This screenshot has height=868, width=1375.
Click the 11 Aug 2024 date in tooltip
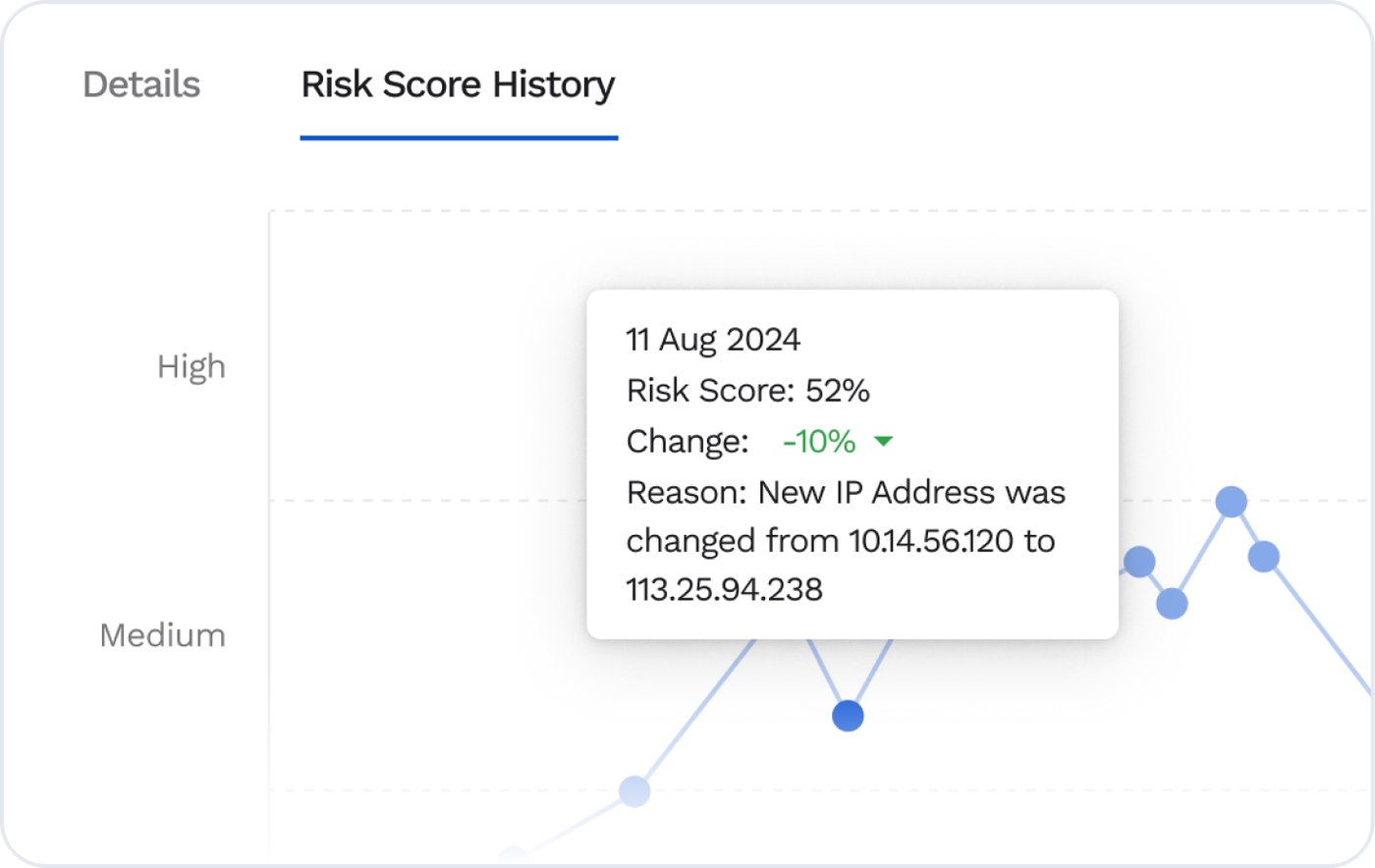pyautogui.click(x=713, y=340)
